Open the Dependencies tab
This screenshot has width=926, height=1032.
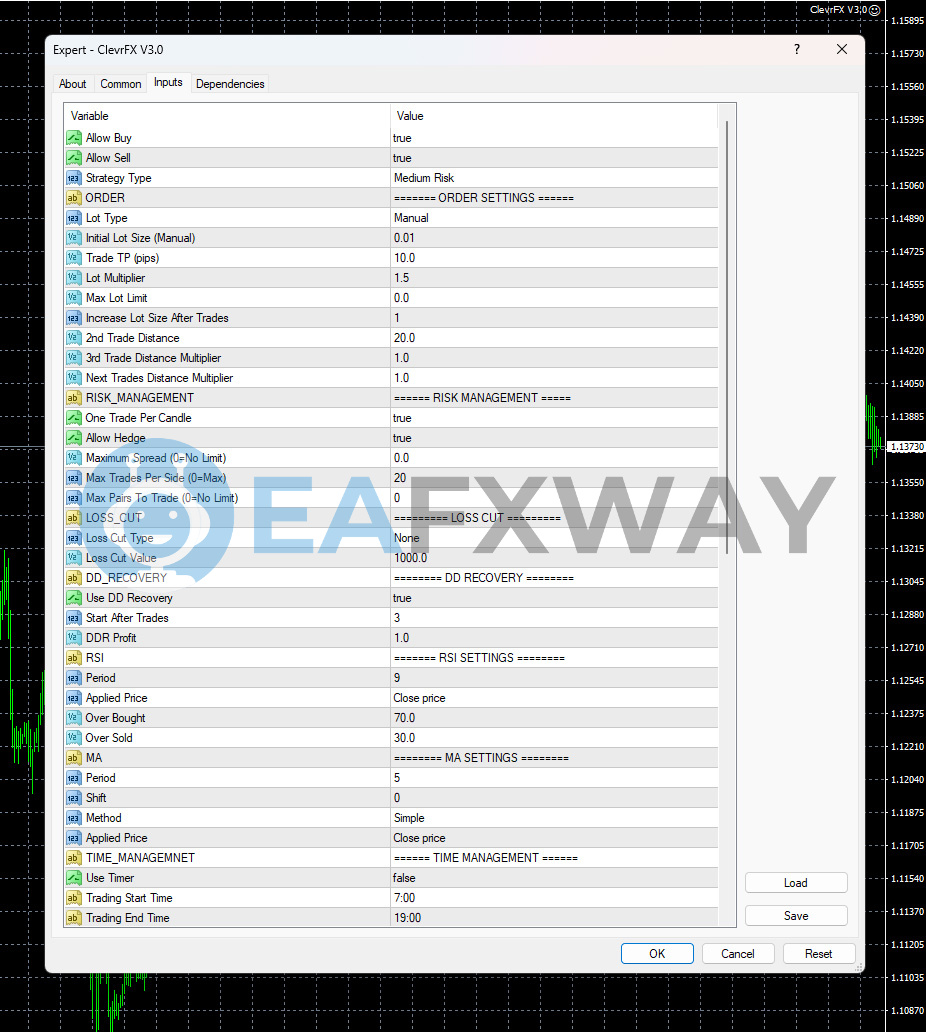click(x=230, y=84)
